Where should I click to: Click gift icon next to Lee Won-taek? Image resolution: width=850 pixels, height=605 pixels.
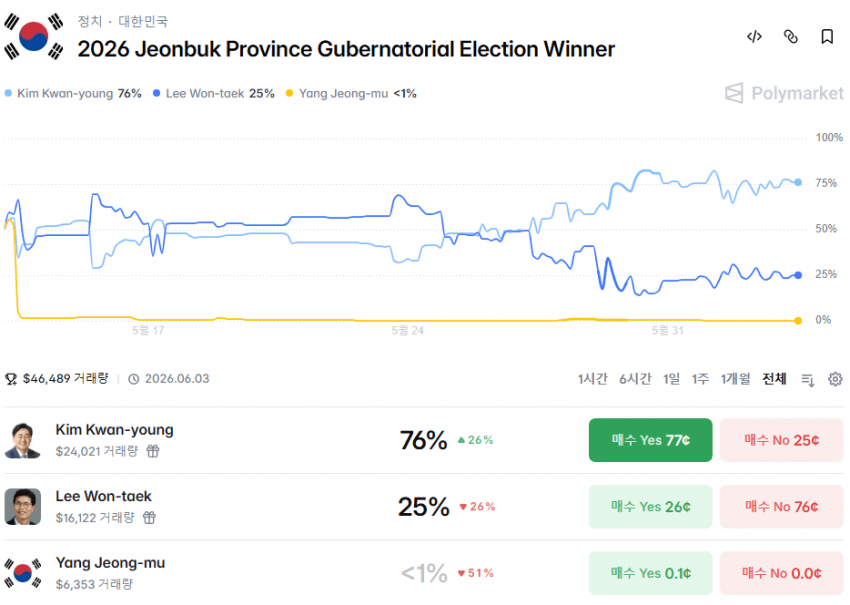pyautogui.click(x=149, y=518)
